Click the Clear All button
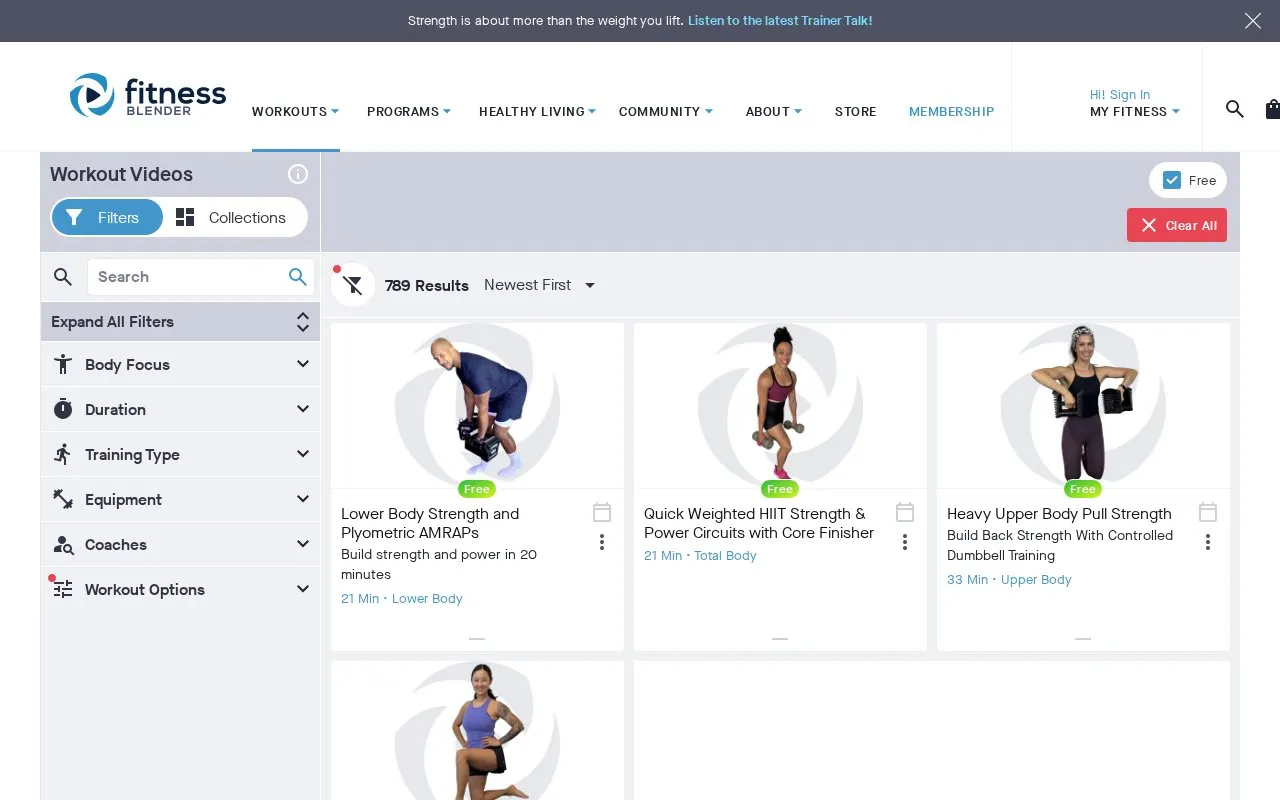The image size is (1280, 800). click(x=1177, y=225)
